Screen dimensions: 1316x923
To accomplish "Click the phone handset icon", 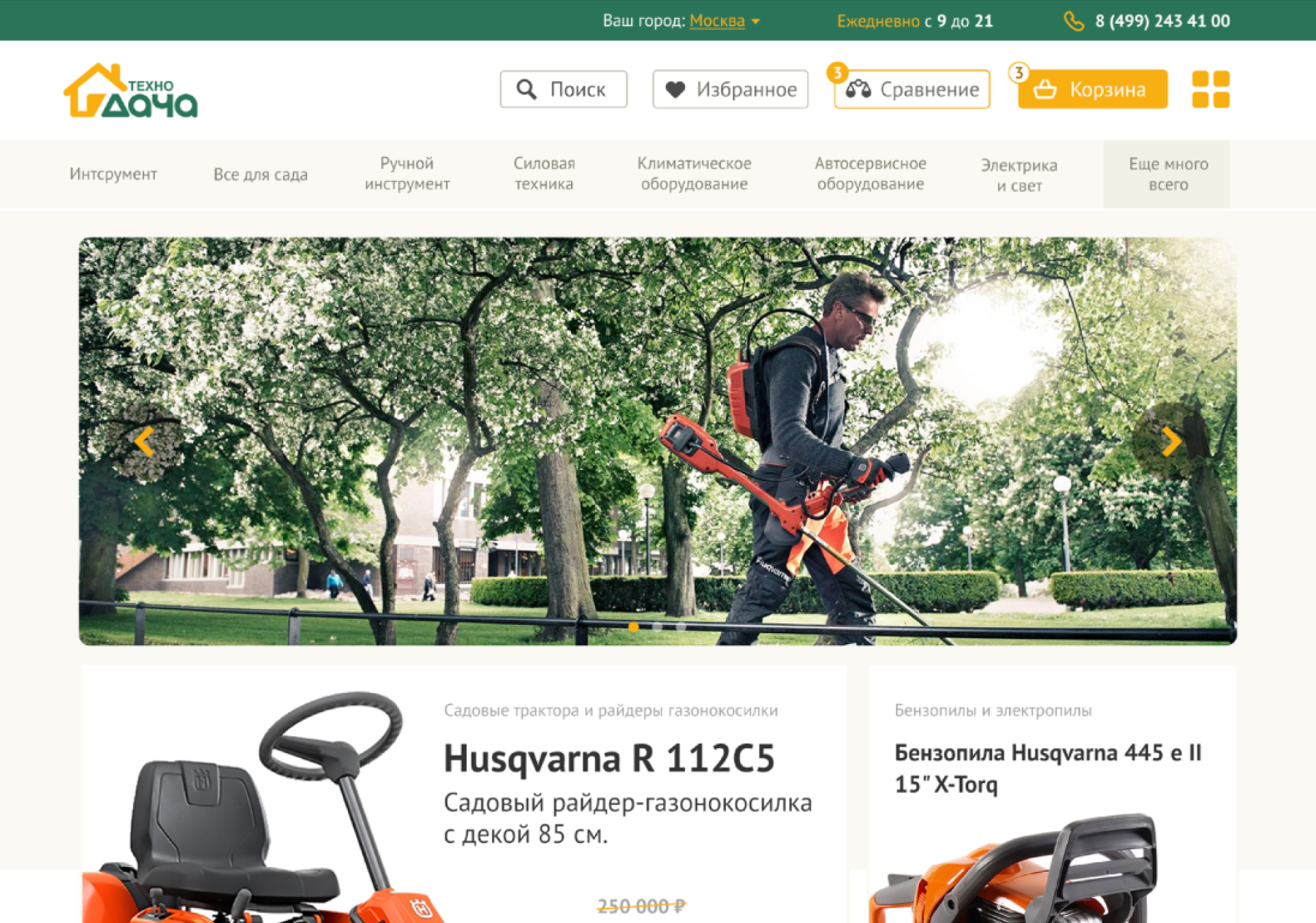I will click(x=1073, y=21).
